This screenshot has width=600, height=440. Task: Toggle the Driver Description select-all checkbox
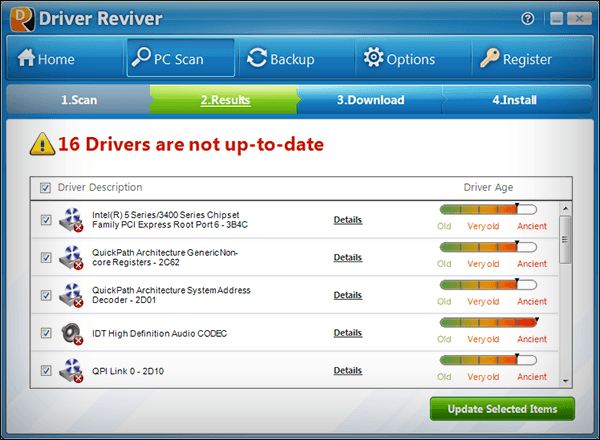pos(46,188)
